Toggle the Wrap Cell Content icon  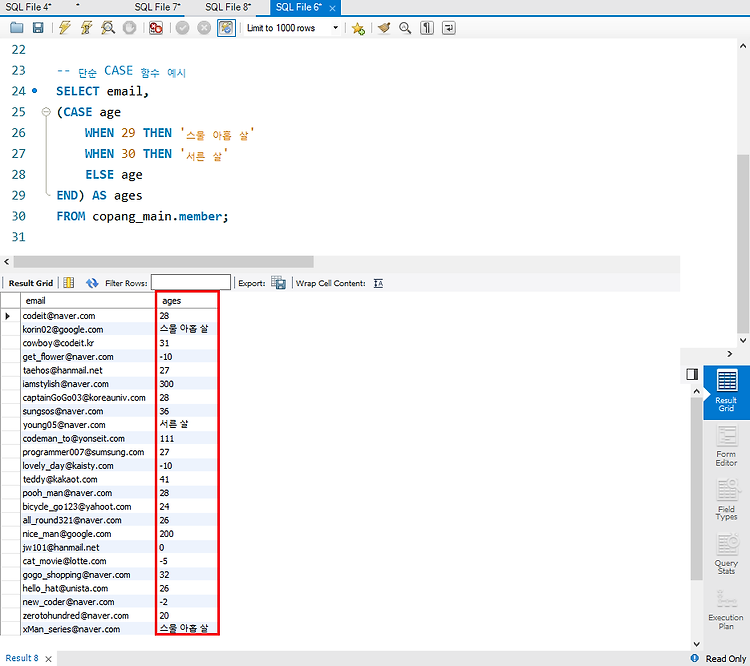coord(378,283)
